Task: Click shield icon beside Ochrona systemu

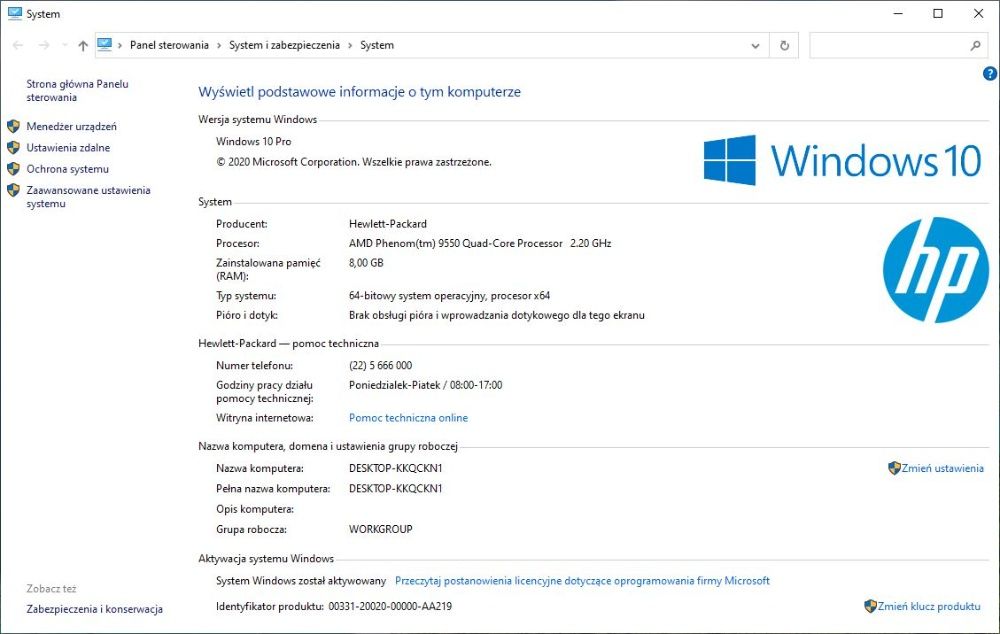Action: point(13,169)
